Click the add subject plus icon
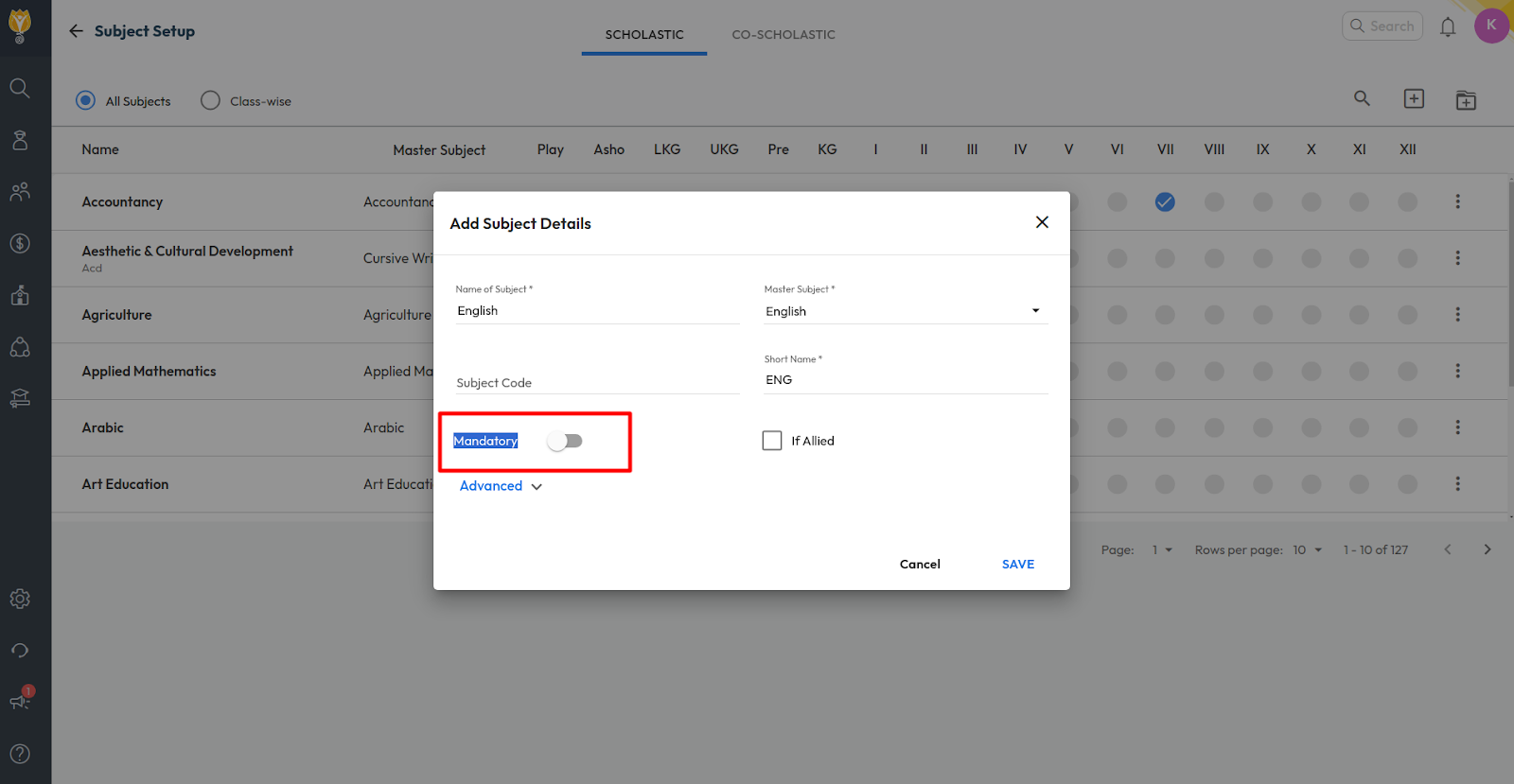1514x784 pixels. coord(1414,99)
